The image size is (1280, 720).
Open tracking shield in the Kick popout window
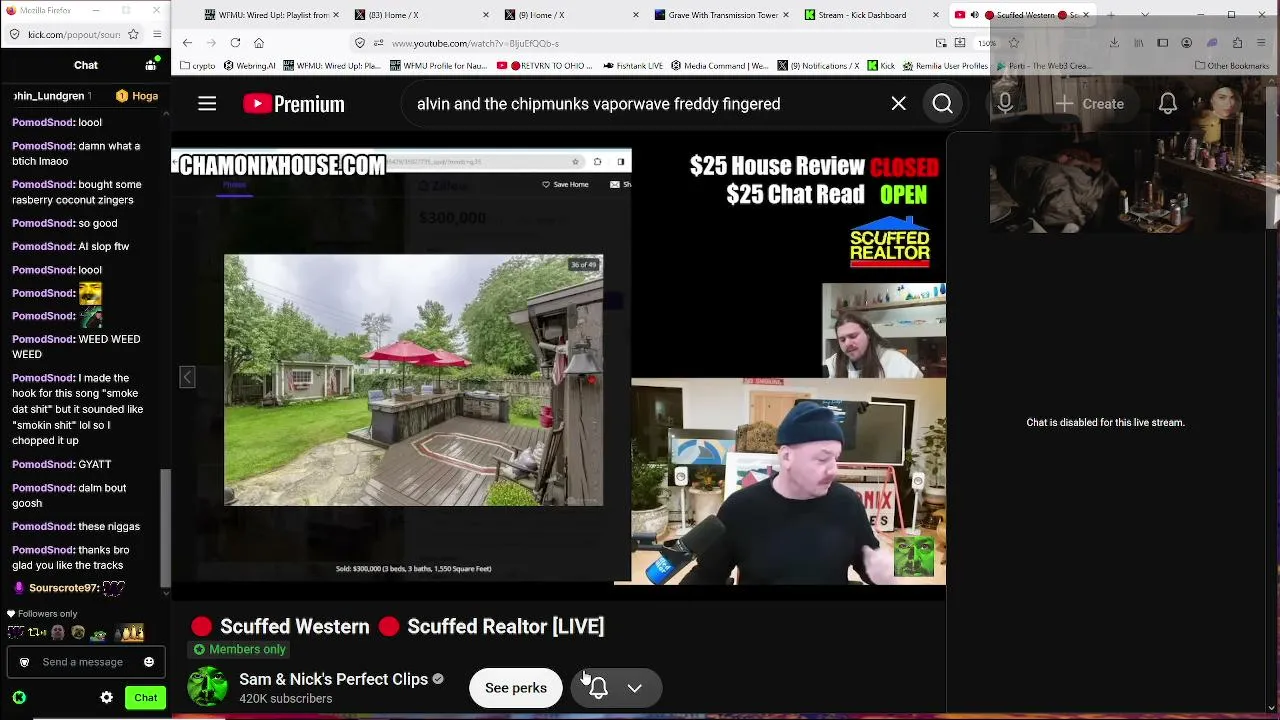13,34
